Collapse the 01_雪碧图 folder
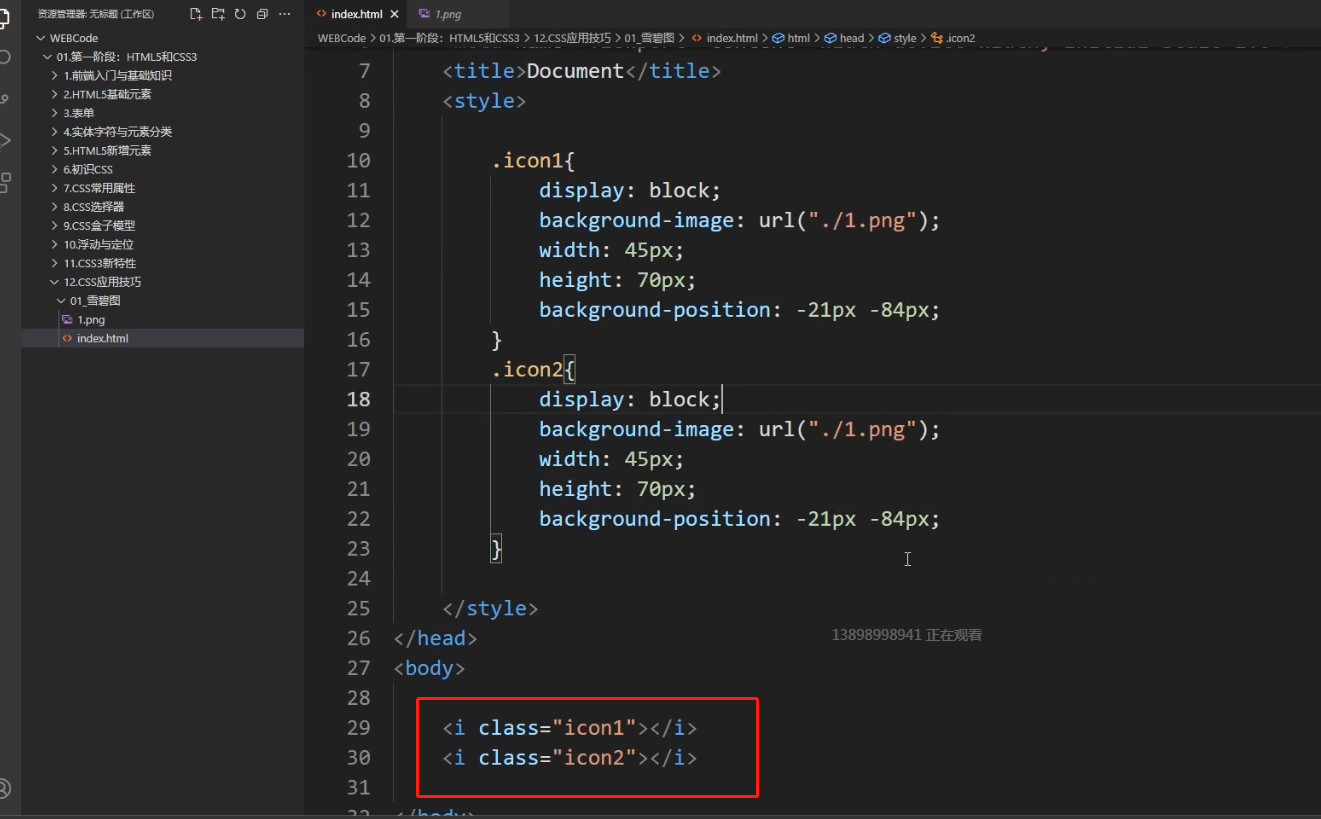This screenshot has height=819, width=1321. pos(61,301)
